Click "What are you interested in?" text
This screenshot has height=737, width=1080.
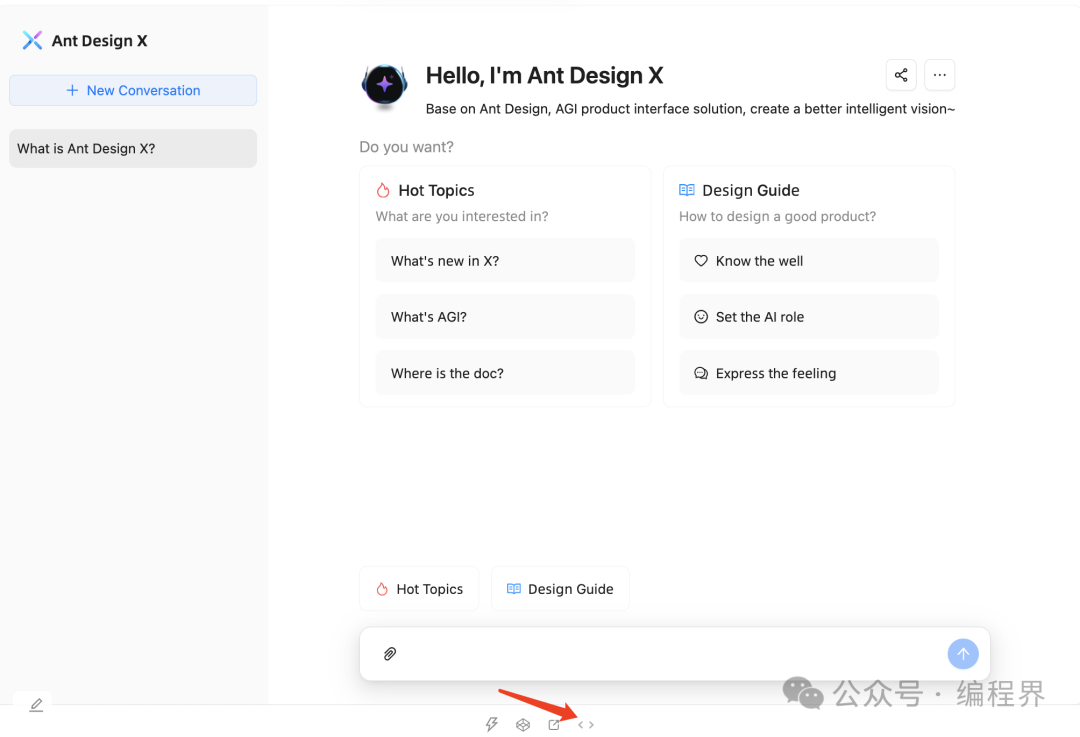pyautogui.click(x=462, y=216)
